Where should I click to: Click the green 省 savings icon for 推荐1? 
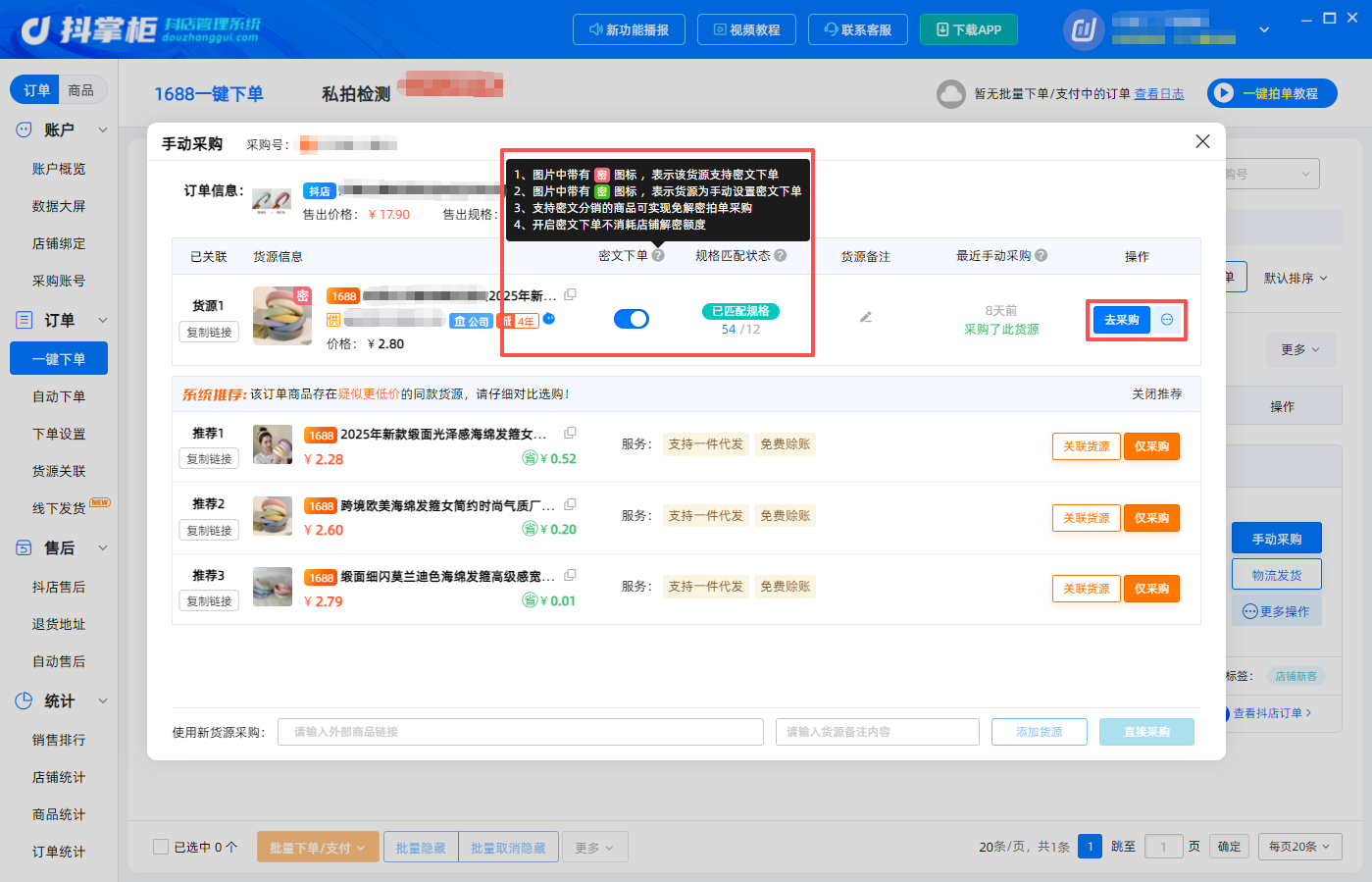click(x=530, y=458)
